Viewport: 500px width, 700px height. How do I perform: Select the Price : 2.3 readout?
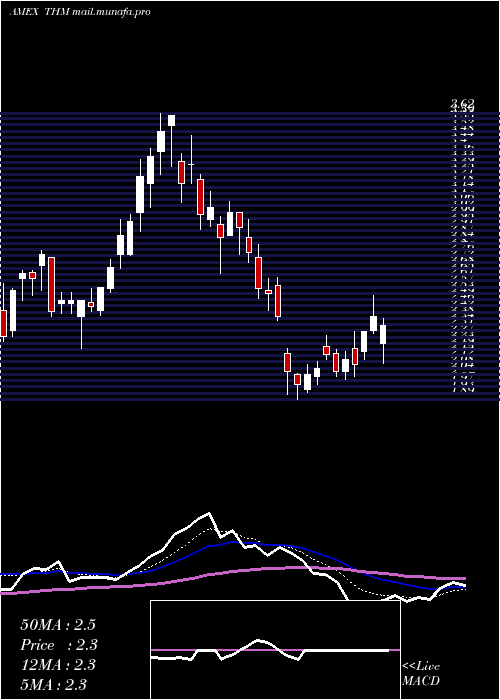click(59, 645)
